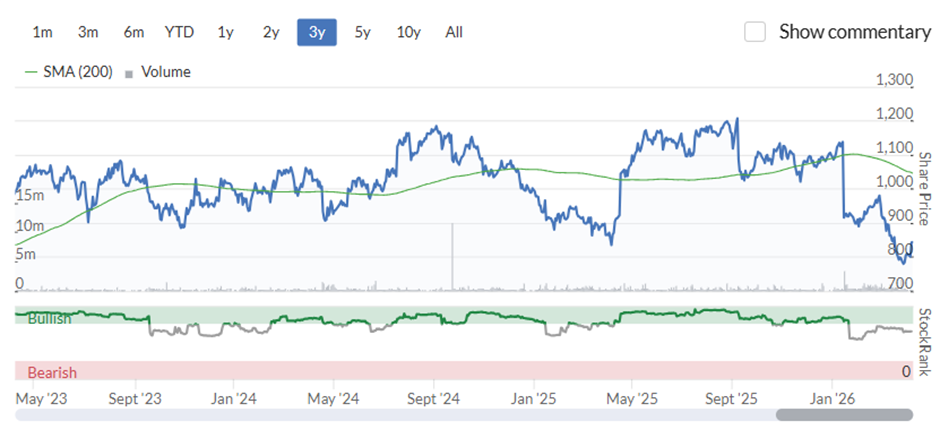
Task: Click the Sept '24 axis label
Action: coord(433,398)
